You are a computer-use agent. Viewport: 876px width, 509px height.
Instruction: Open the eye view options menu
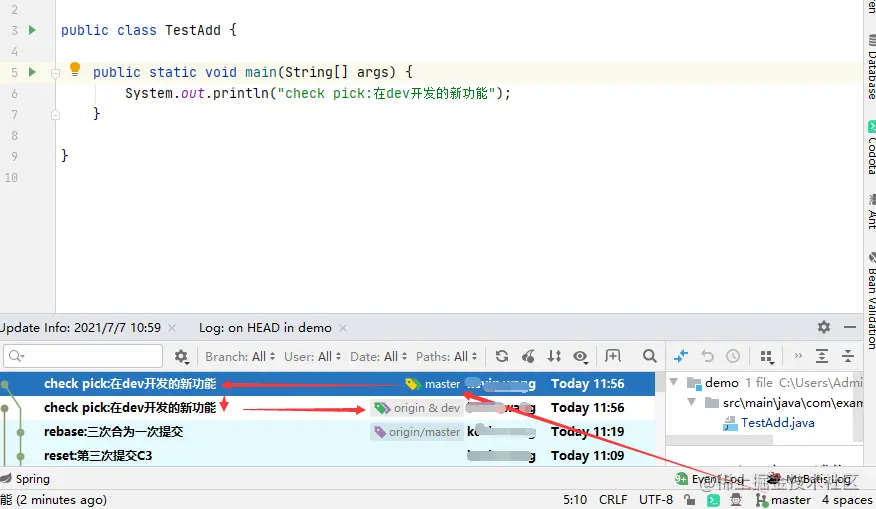click(580, 356)
